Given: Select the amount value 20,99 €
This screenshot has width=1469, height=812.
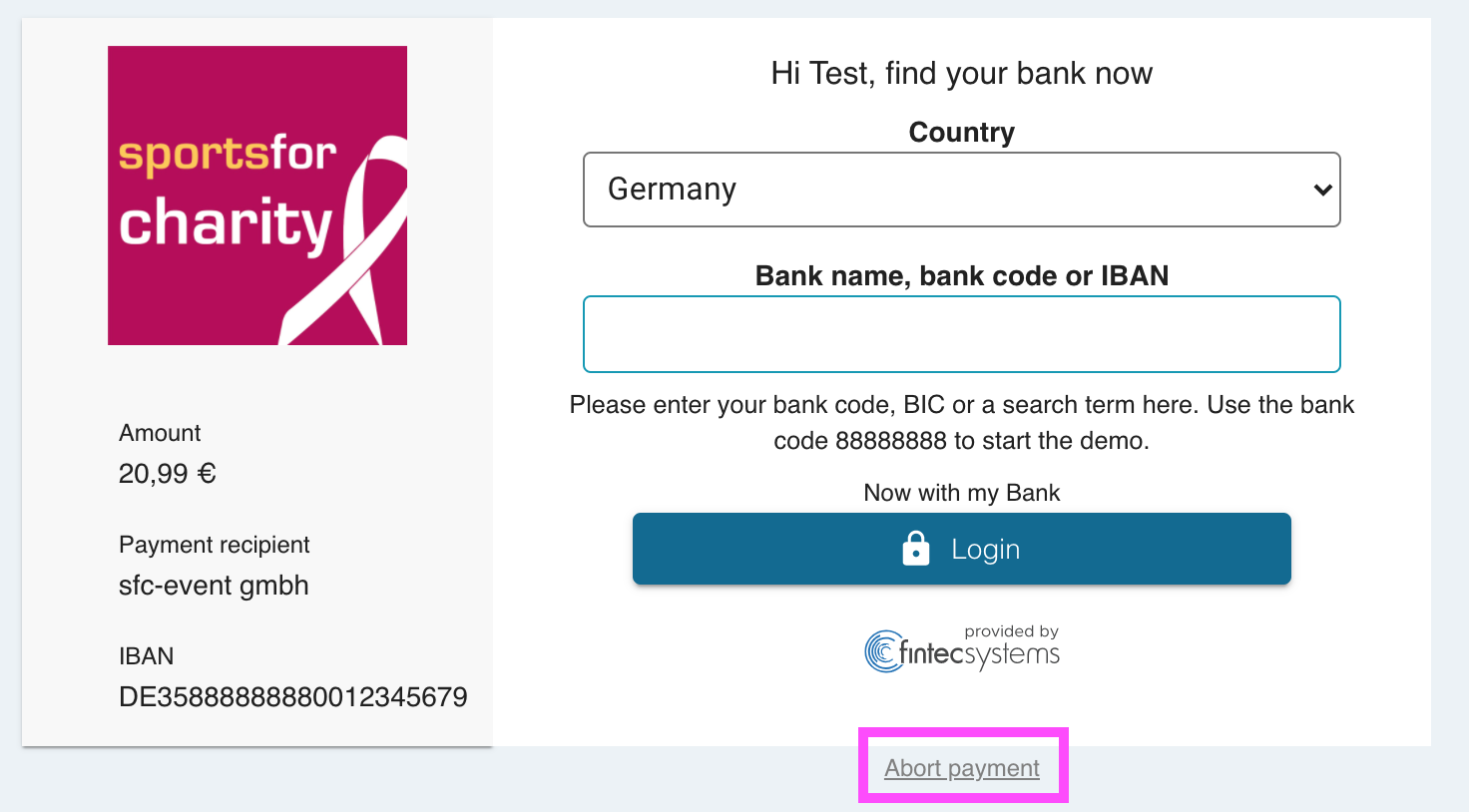Looking at the screenshot, I should click(x=168, y=474).
